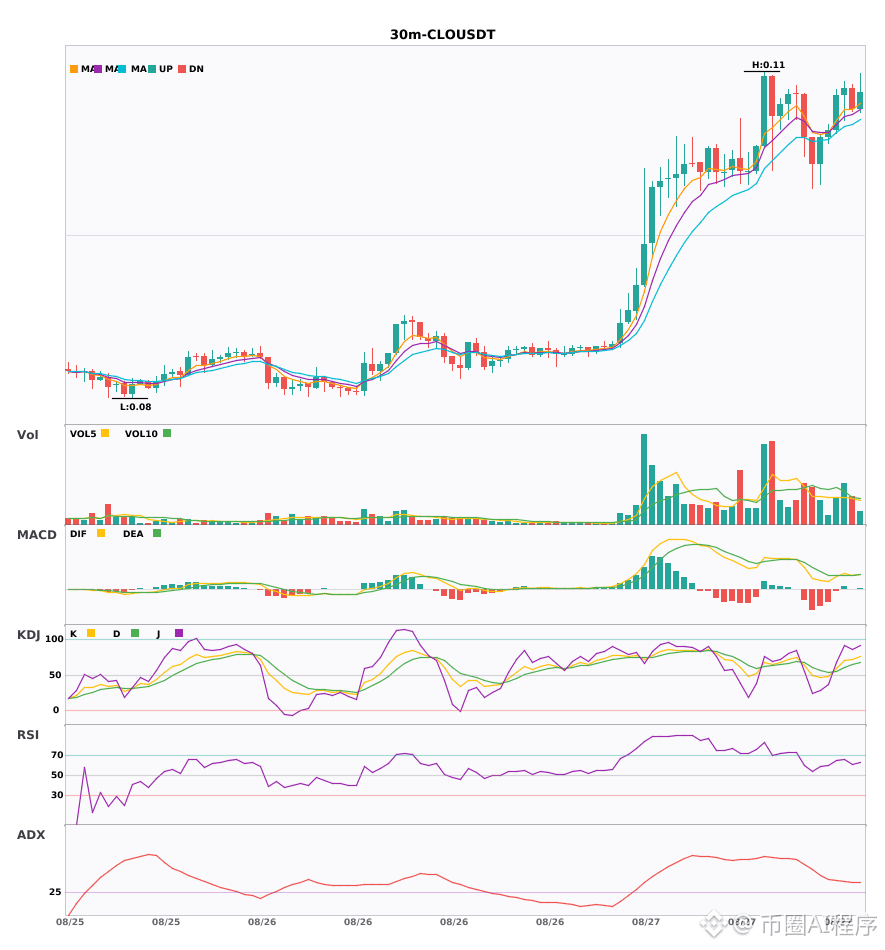885x950 pixels.
Task: Click the tallest green volume bar
Action: (644, 479)
